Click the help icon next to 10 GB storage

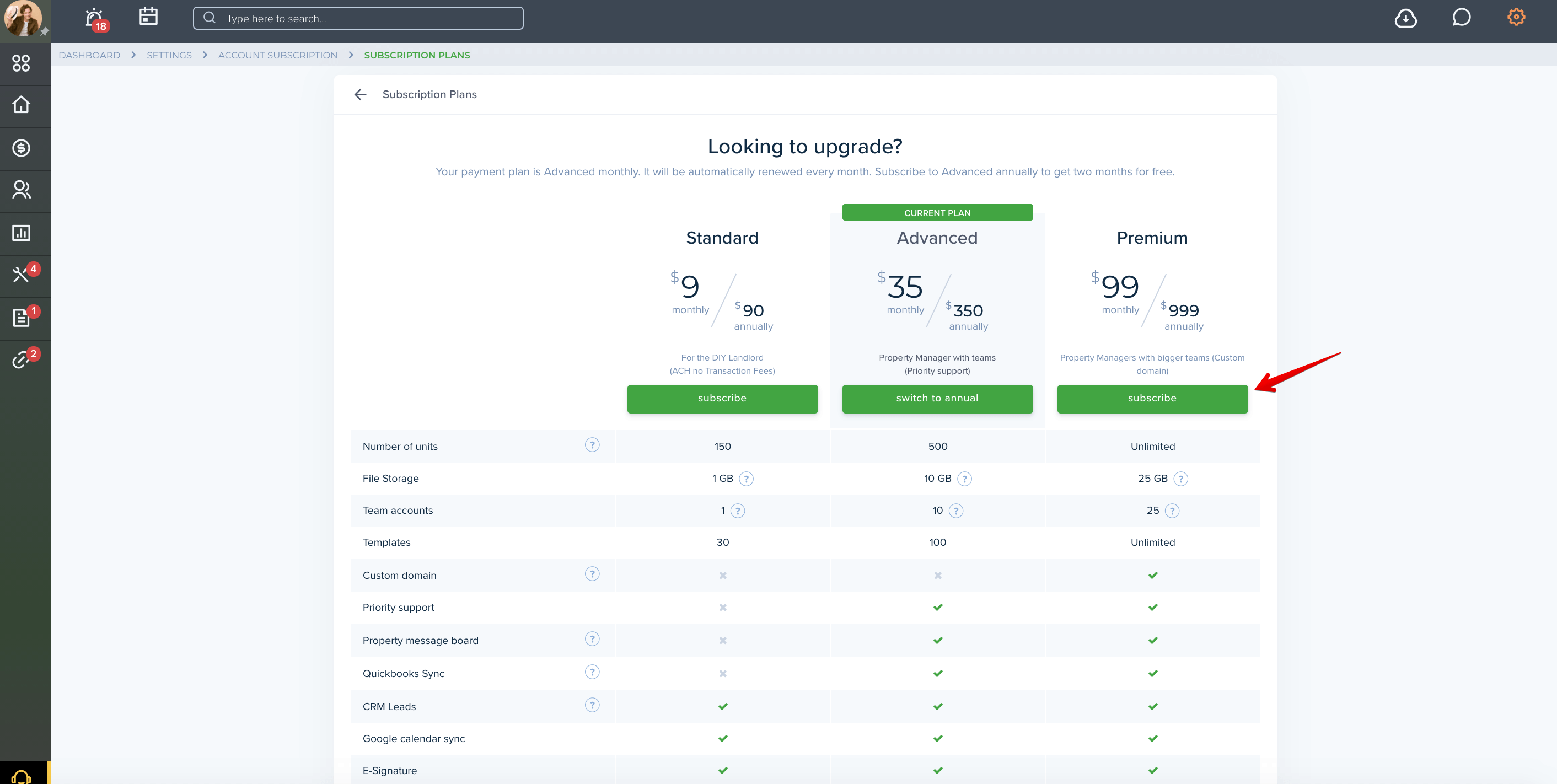965,479
